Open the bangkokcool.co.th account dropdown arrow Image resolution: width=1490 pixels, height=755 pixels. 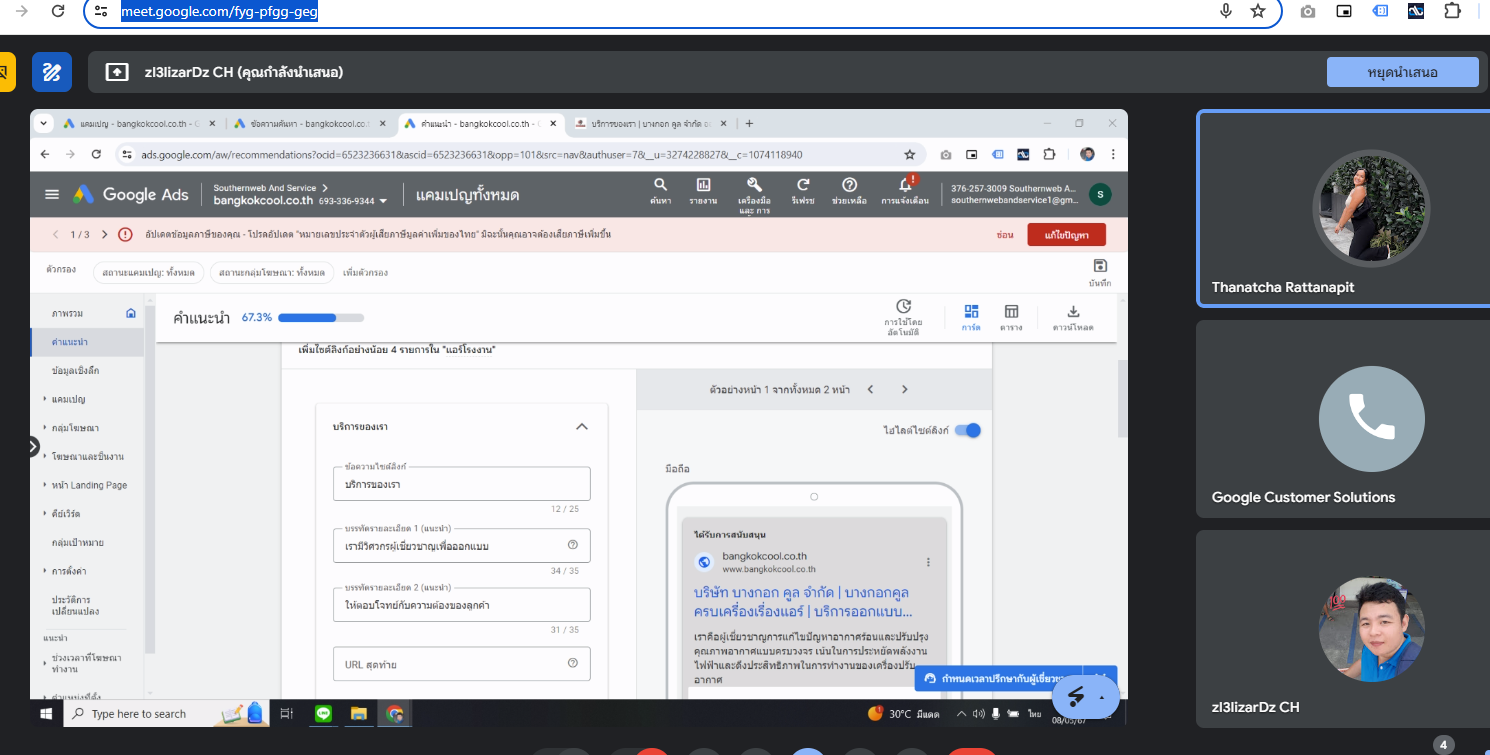coord(383,201)
